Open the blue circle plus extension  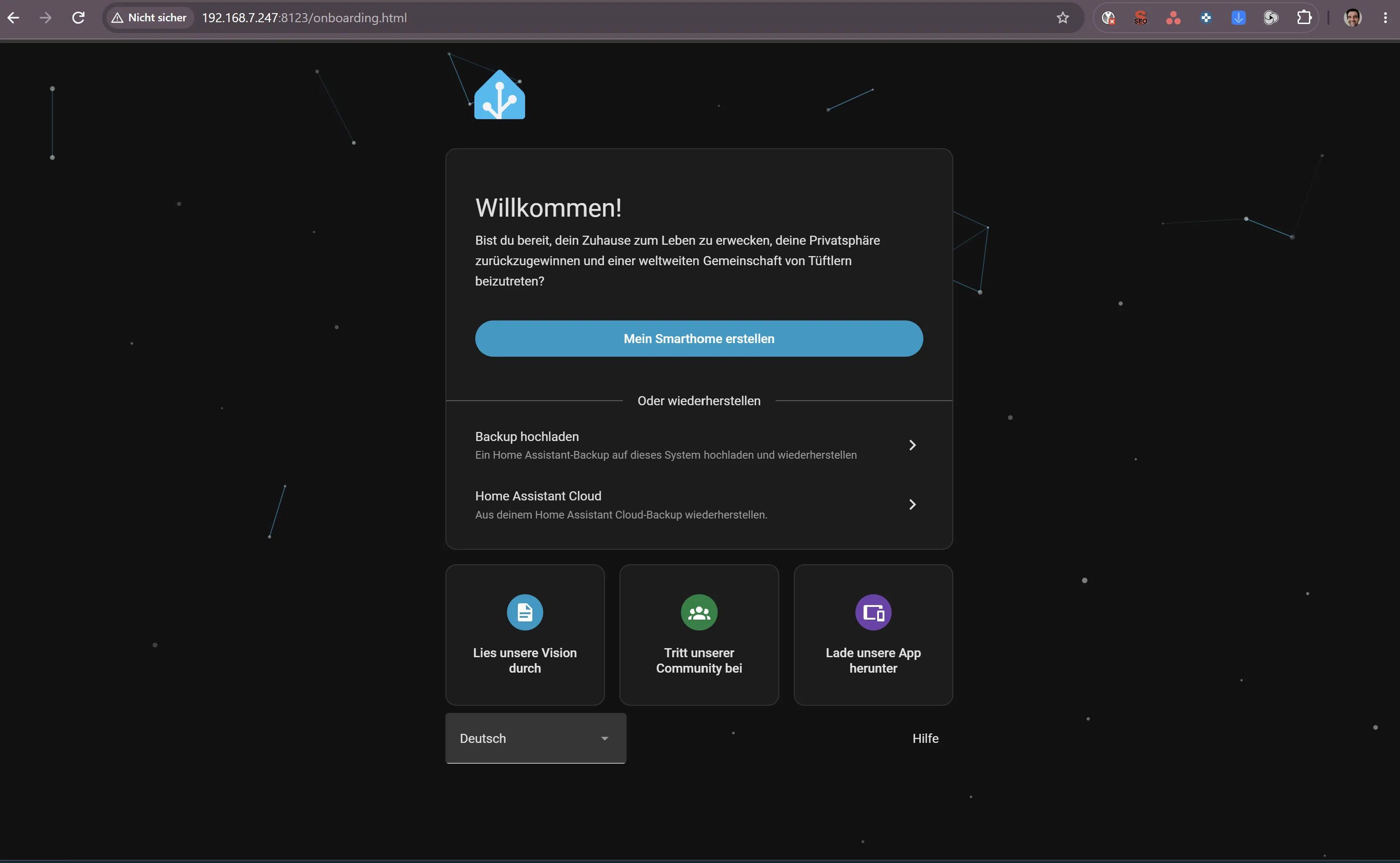tap(1206, 18)
